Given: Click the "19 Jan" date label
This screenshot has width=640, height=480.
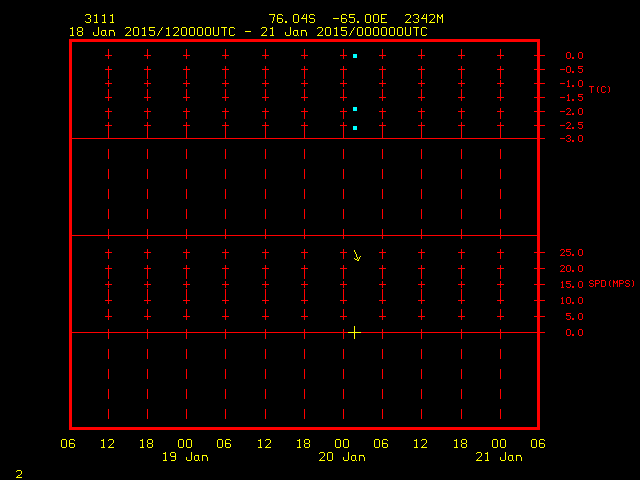Looking at the screenshot, I should (185, 457).
